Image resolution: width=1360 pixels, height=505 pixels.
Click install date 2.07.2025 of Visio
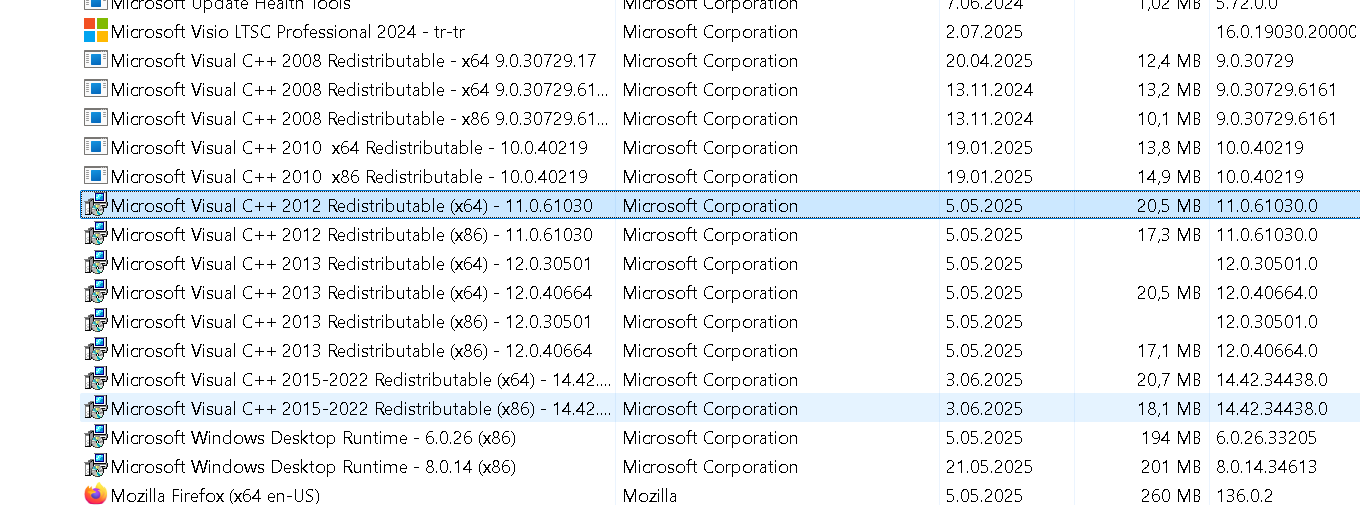pos(984,32)
